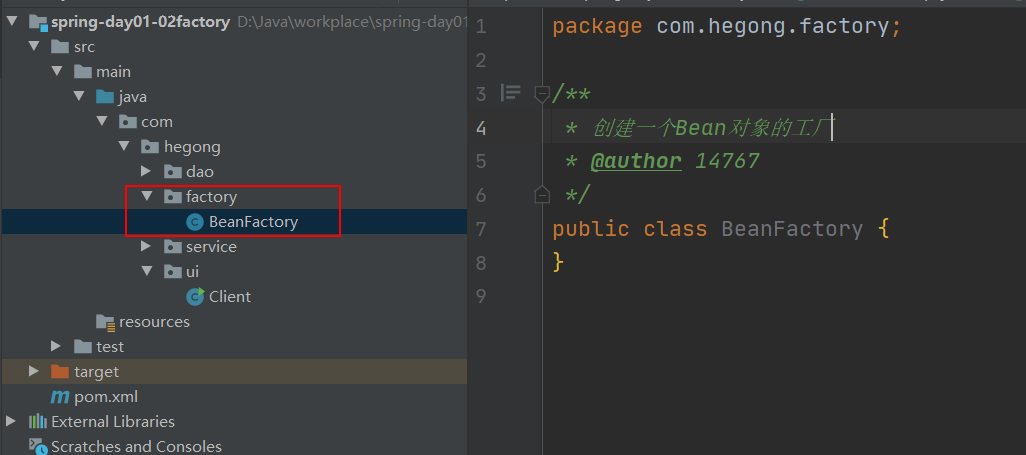
Task: Click the com package icon
Action: pyautogui.click(x=128, y=122)
